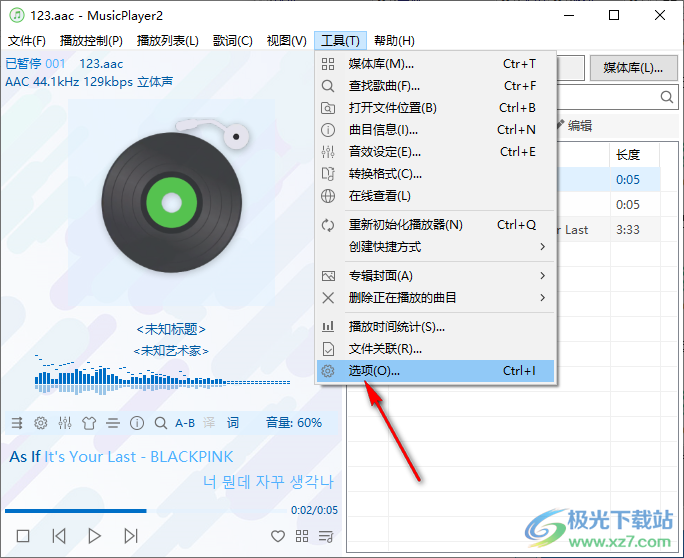The width and height of the screenshot is (684, 558).
Task: Toggle desktop lyrics 词 button
Action: [233, 423]
